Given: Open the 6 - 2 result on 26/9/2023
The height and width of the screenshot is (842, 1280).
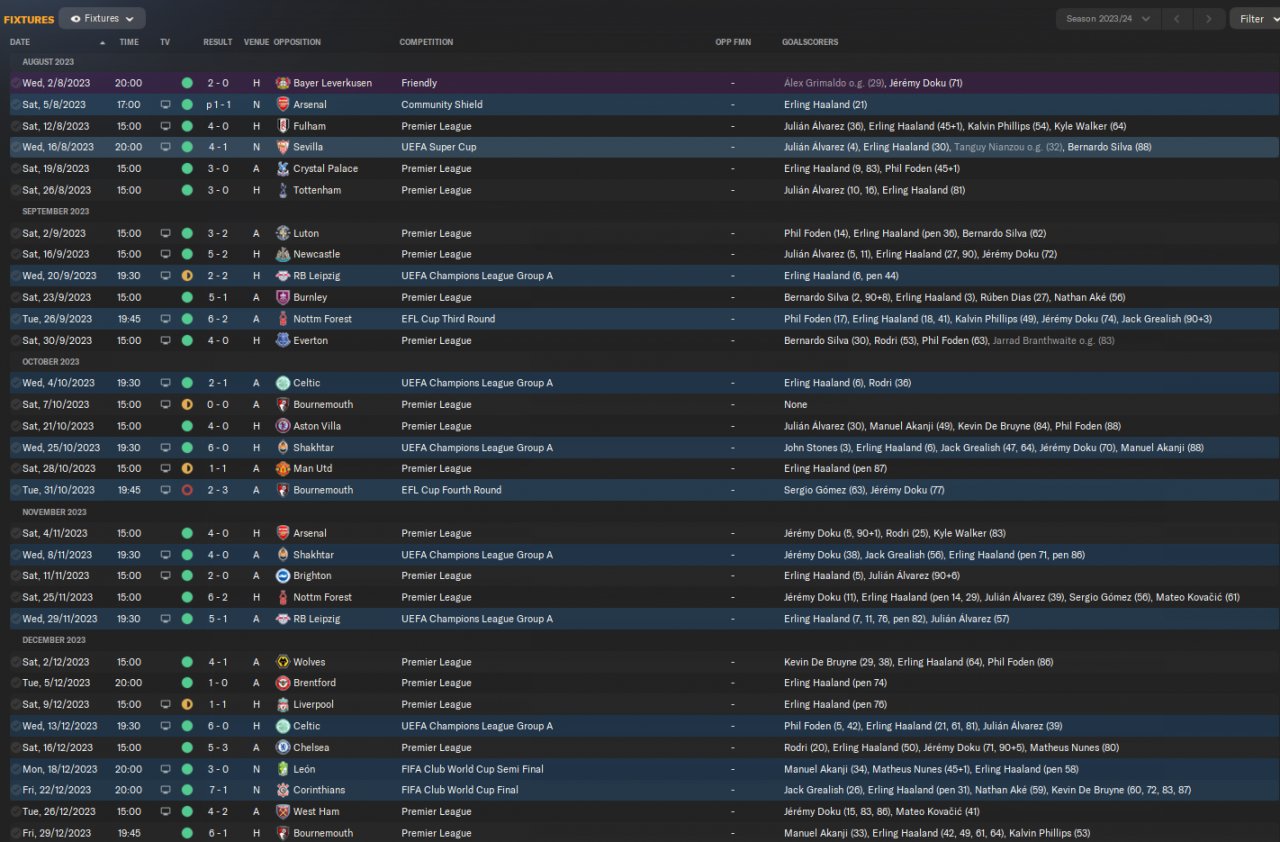Looking at the screenshot, I should (218, 319).
